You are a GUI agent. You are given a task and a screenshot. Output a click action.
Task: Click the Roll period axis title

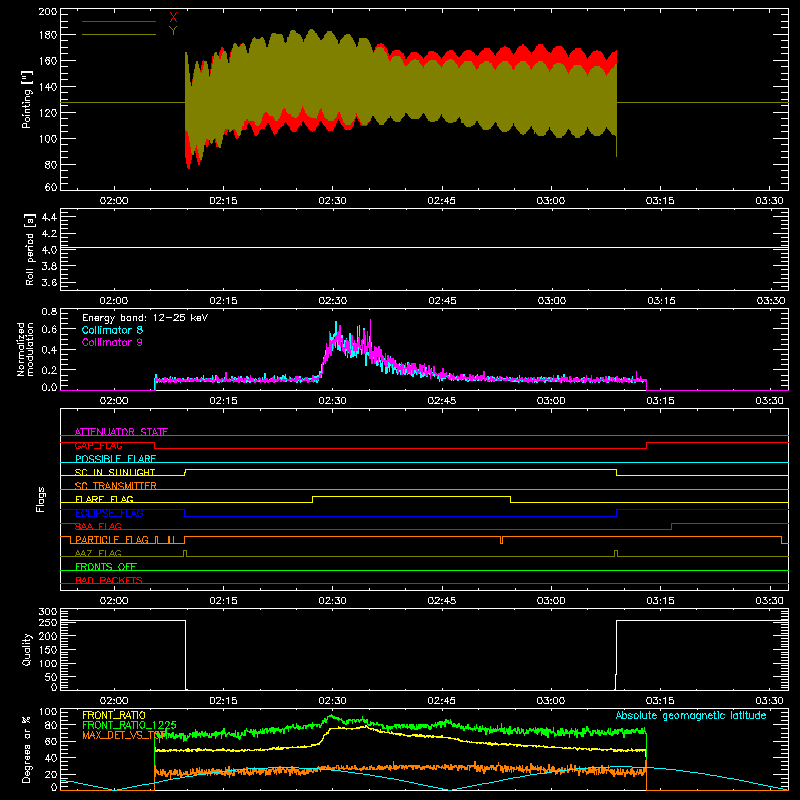[30, 249]
